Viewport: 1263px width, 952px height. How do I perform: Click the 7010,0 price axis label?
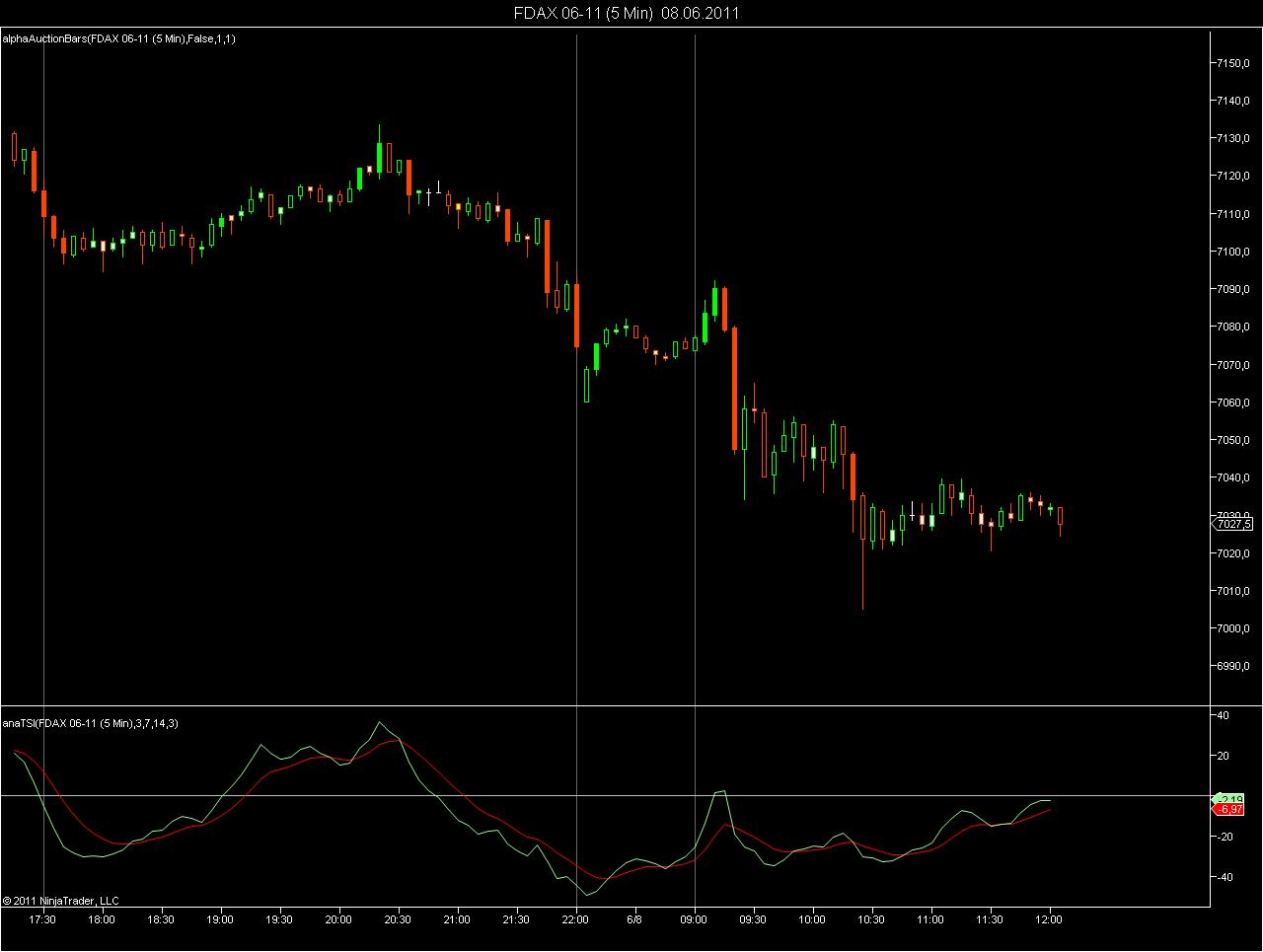[x=1234, y=591]
